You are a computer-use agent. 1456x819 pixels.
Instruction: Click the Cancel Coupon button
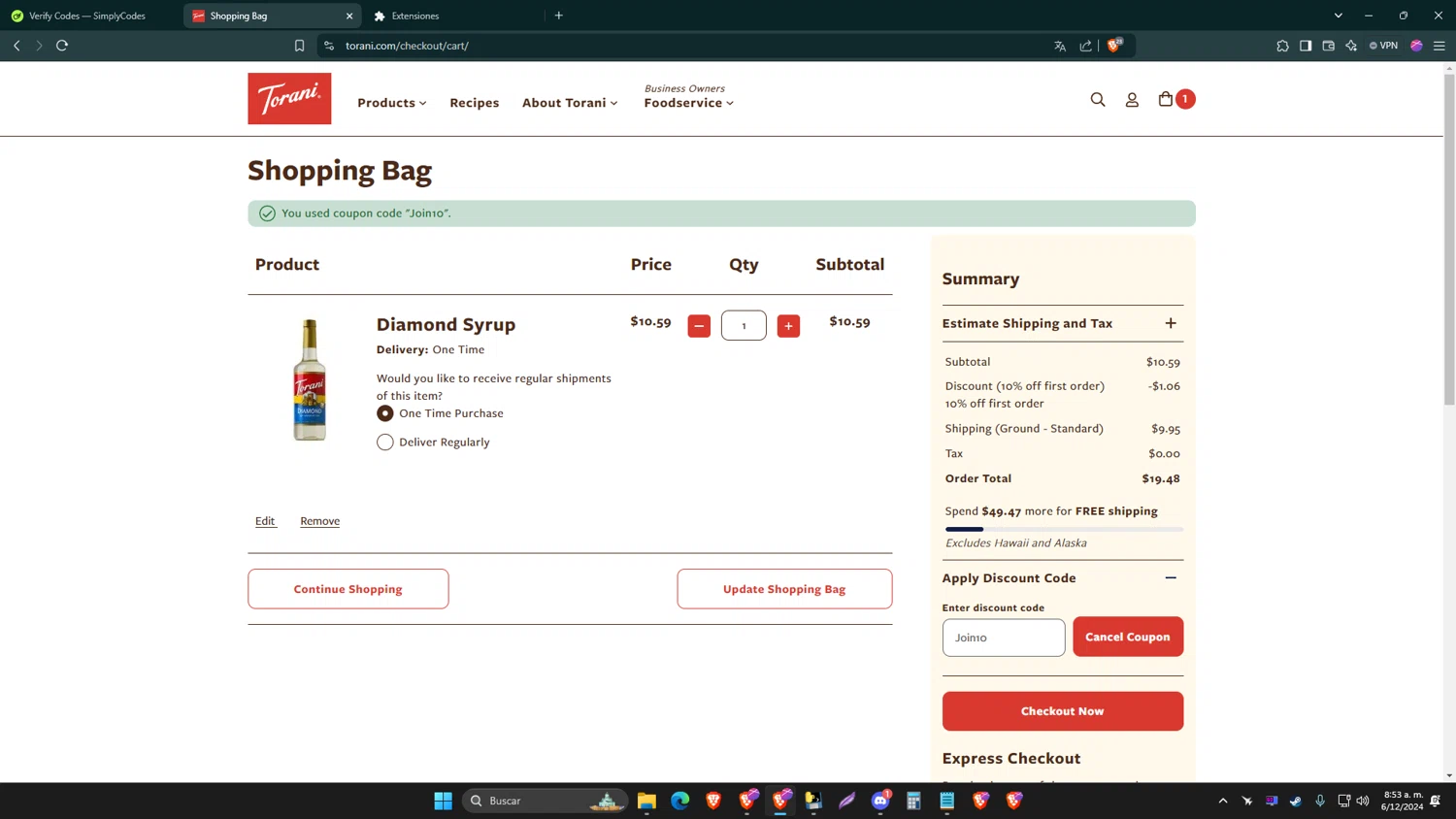click(1128, 638)
